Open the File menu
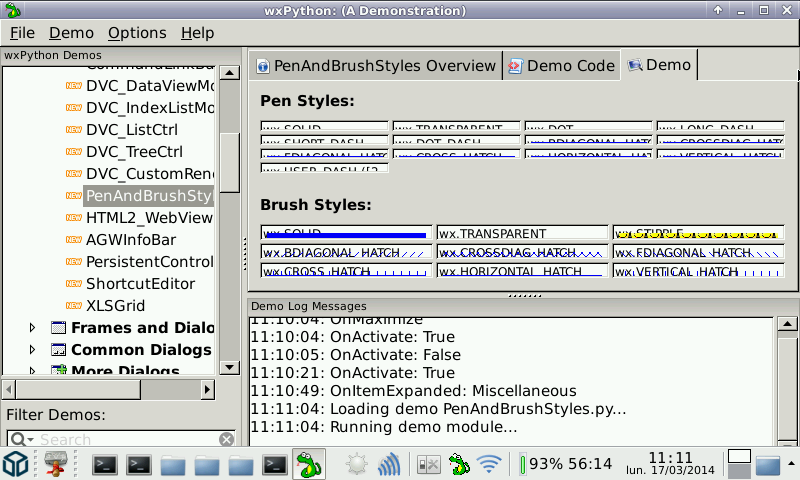Screen dimensions: 800x480 pyautogui.click(x=22, y=33)
